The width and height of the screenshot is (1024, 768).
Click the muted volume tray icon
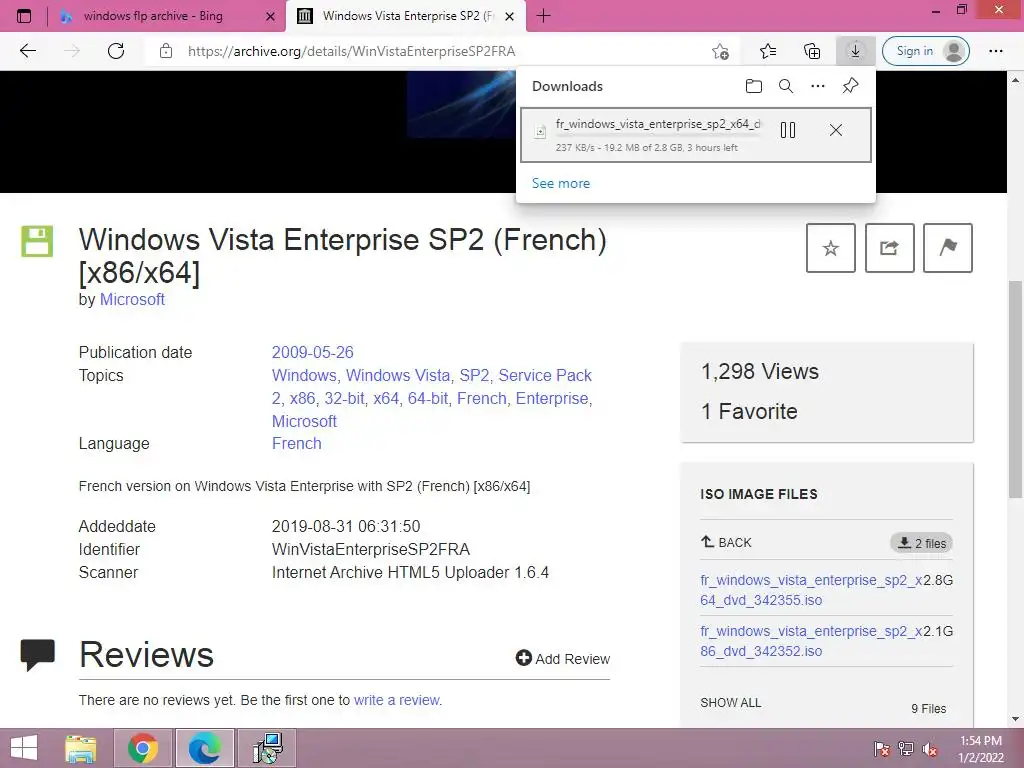tap(930, 749)
